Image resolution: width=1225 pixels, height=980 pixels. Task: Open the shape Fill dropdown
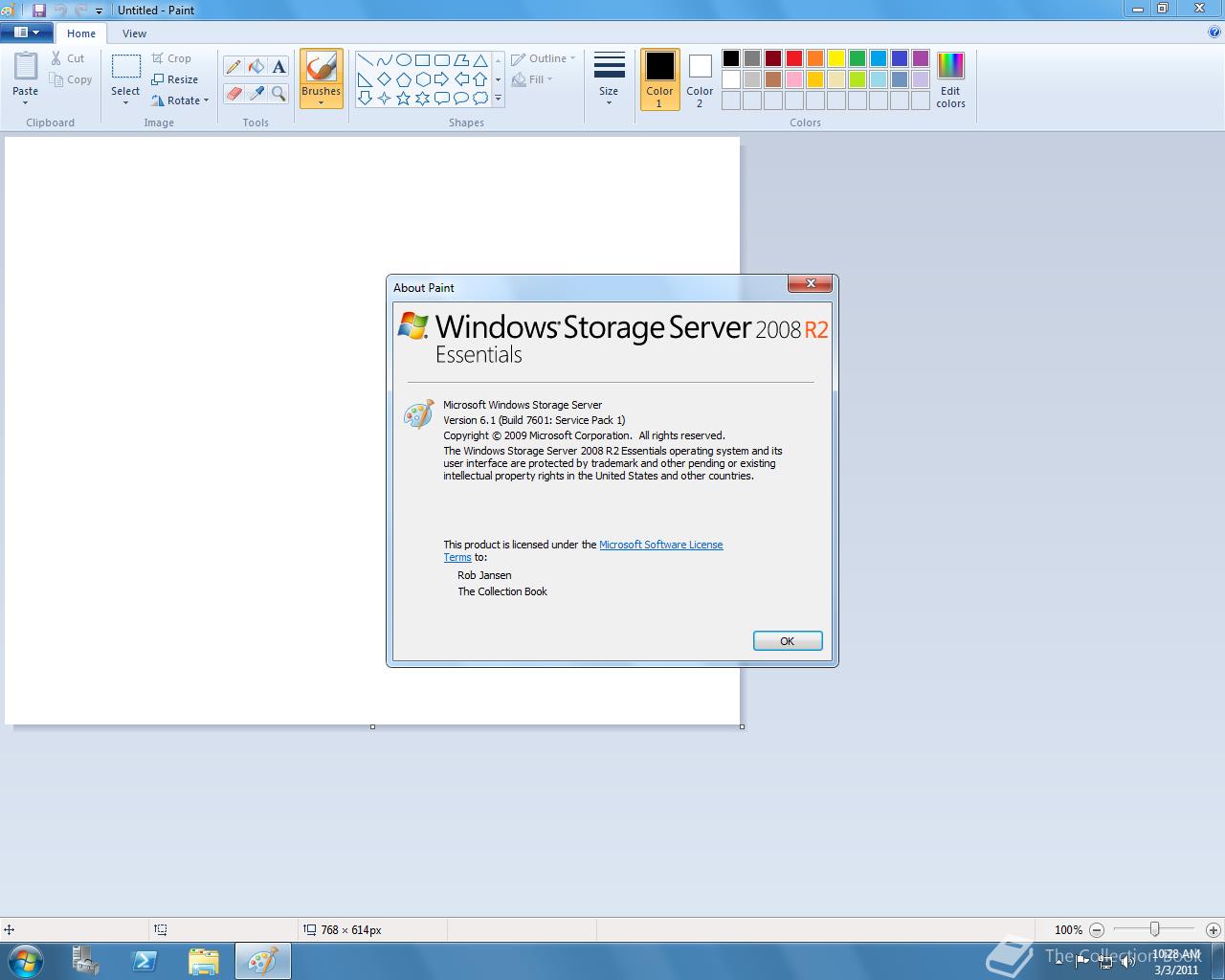[x=532, y=79]
